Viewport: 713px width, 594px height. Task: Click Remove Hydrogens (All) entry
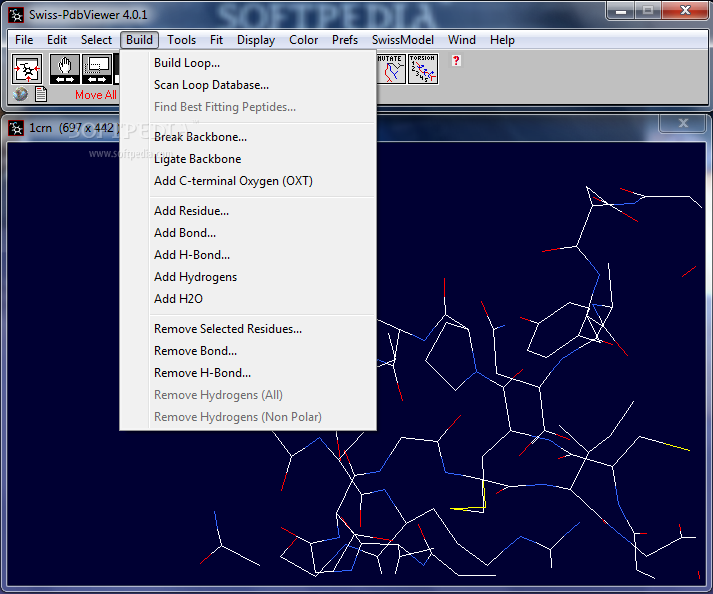coord(248,395)
